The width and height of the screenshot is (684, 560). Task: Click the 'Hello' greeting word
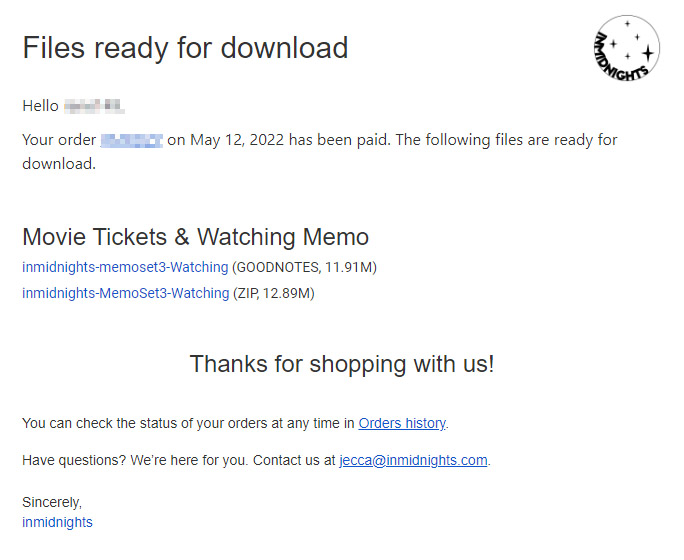coord(41,105)
